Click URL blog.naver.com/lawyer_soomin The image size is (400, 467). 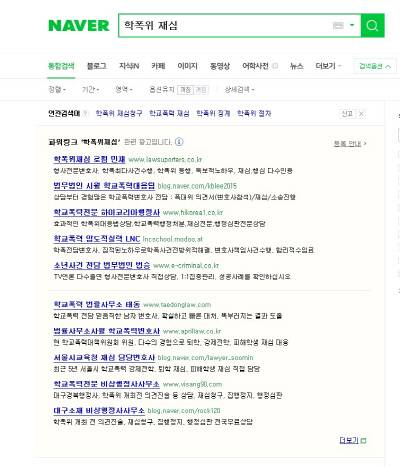pyautogui.click(x=205, y=358)
